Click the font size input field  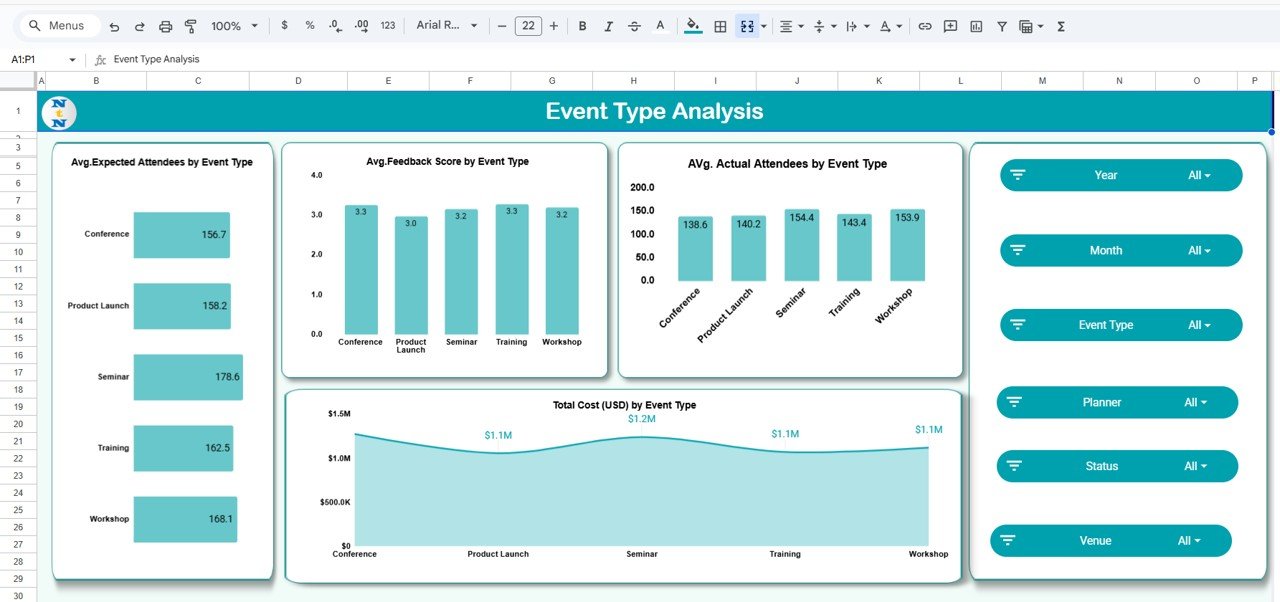528,26
